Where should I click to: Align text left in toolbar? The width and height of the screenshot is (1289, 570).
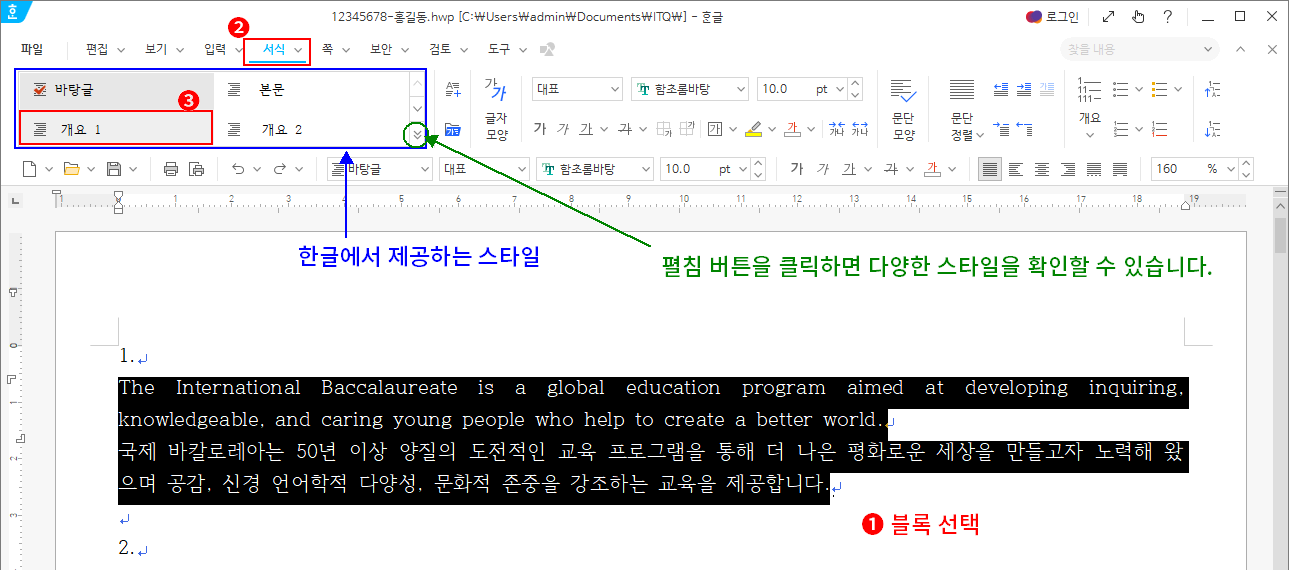pyautogui.click(x=1016, y=169)
